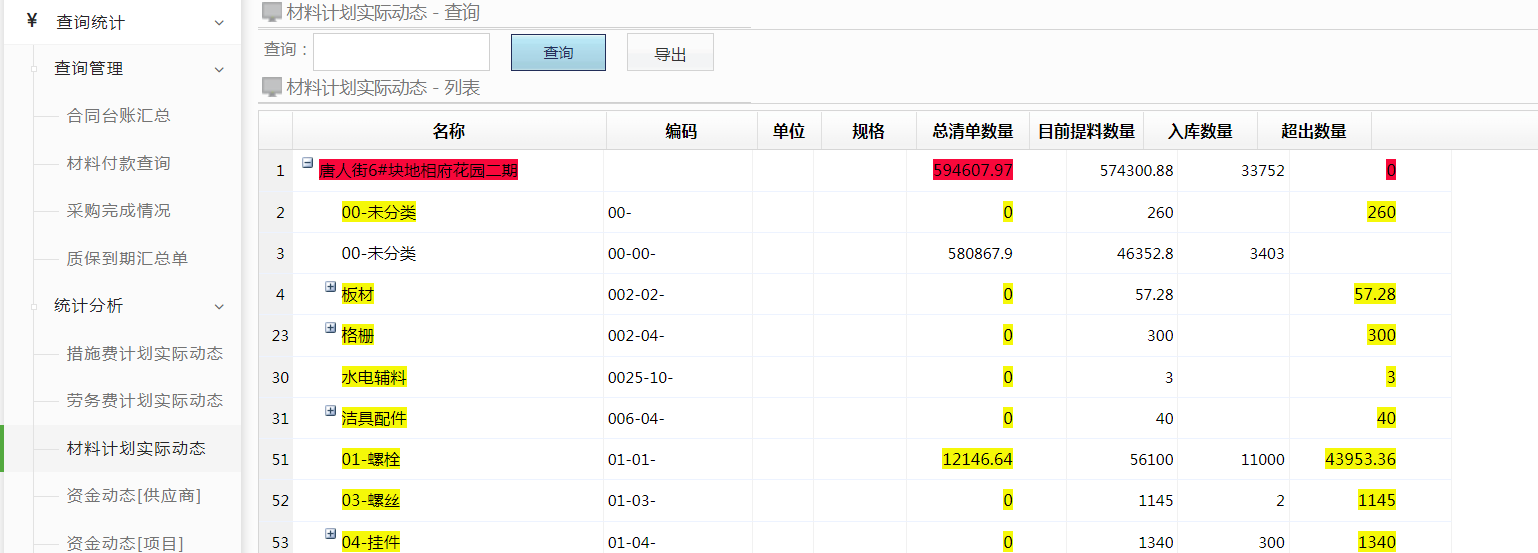The image size is (1538, 553).
Task: Focus the 查询 text input field
Action: [401, 52]
